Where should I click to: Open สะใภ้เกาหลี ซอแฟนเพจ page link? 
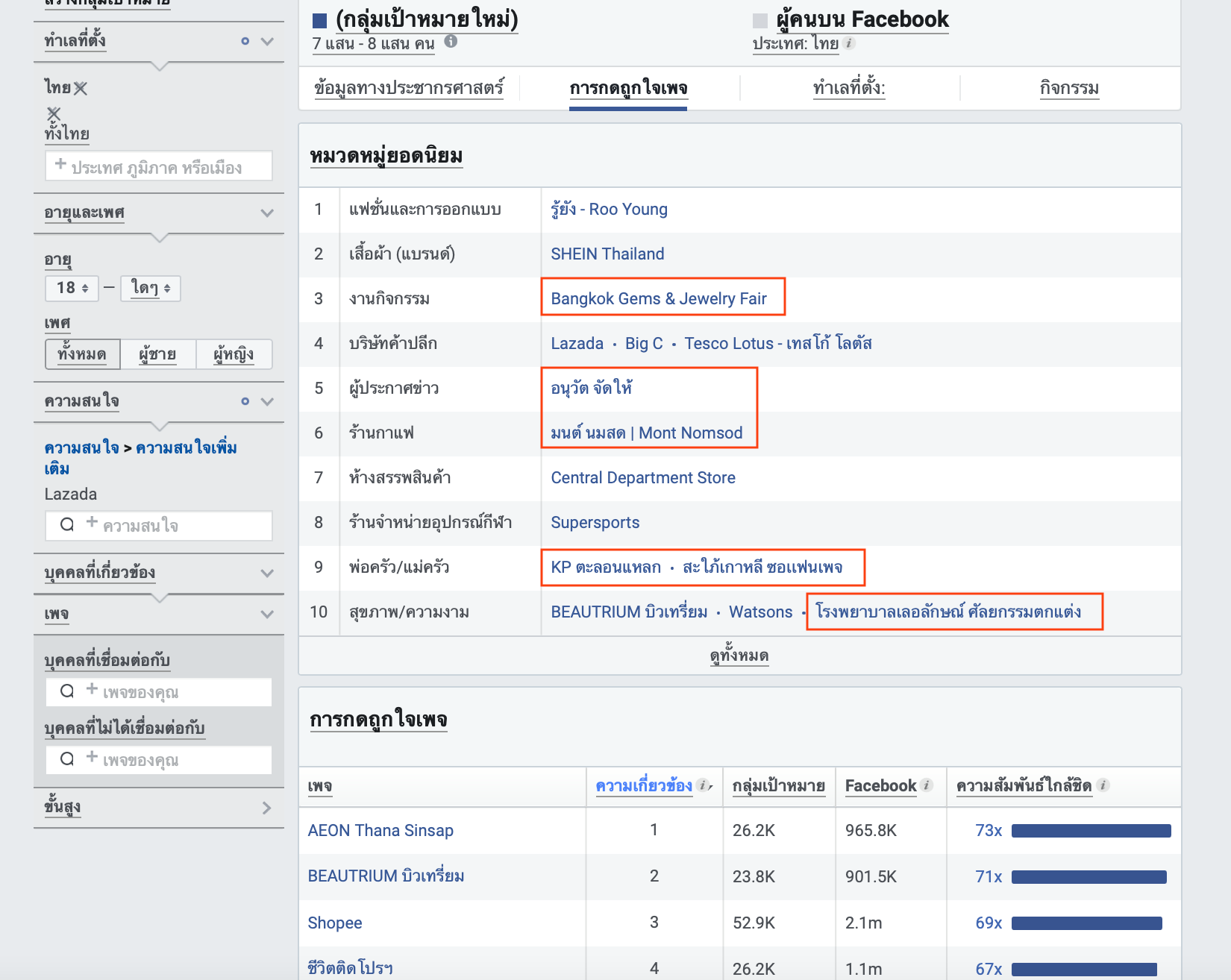click(x=762, y=568)
